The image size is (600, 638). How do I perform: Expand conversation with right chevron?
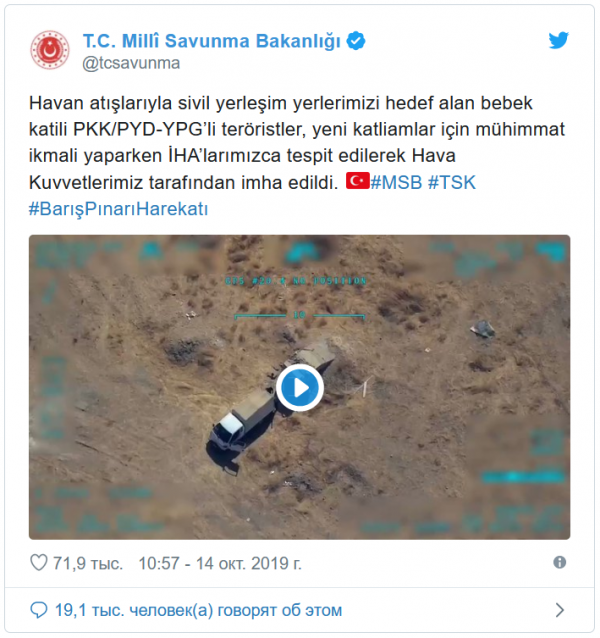tap(560, 610)
